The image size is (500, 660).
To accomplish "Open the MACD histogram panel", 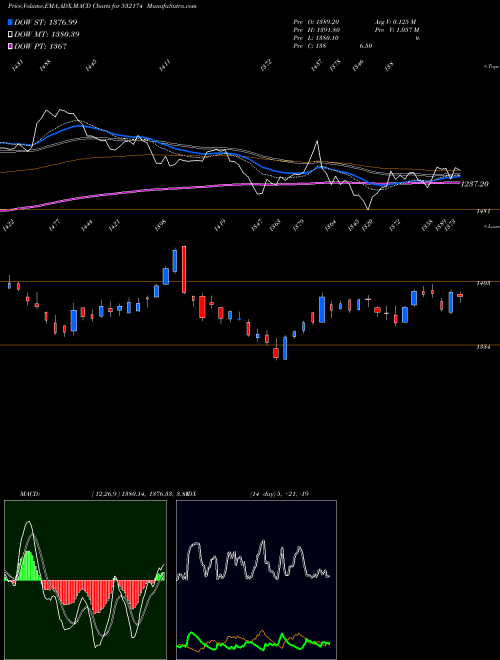I will (85, 580).
